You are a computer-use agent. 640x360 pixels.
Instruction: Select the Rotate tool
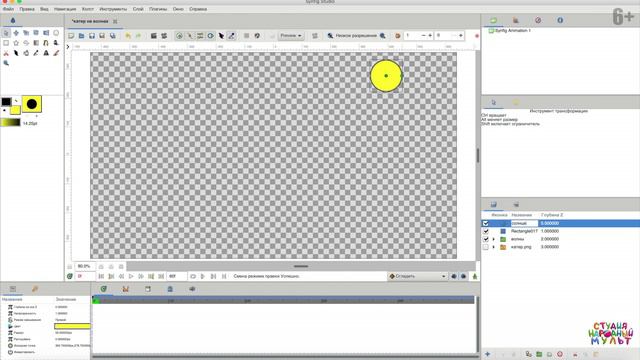pos(36,33)
